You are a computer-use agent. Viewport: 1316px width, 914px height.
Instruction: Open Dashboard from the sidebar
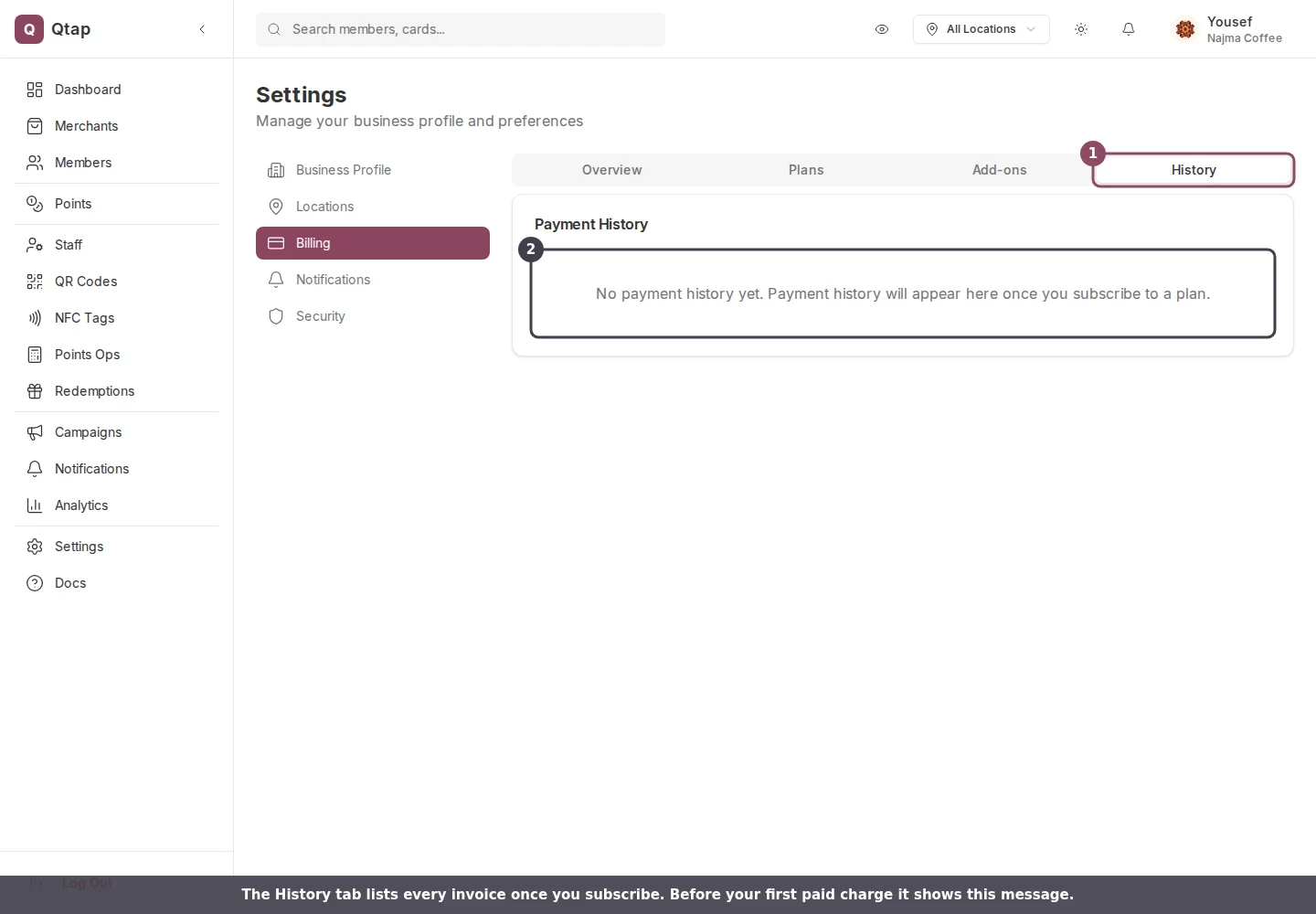point(116,90)
